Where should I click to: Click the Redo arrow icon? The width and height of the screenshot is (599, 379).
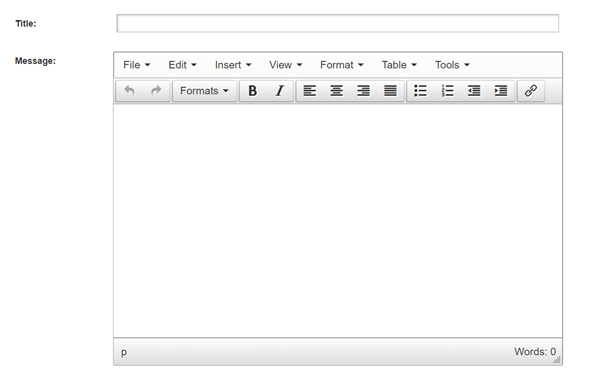[156, 91]
